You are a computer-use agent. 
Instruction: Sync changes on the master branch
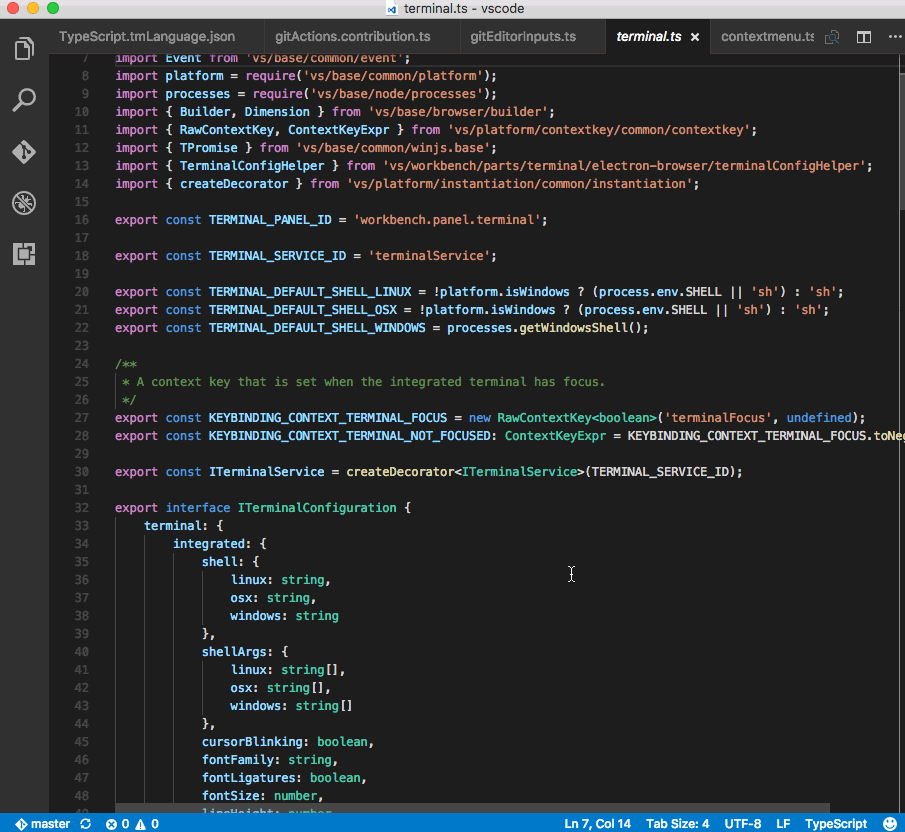[84, 824]
